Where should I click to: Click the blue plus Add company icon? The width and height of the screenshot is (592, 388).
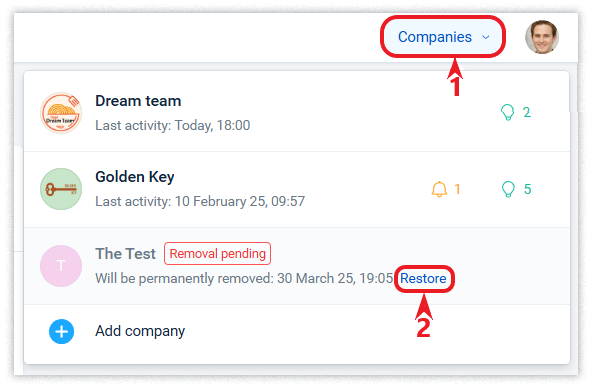(x=61, y=332)
